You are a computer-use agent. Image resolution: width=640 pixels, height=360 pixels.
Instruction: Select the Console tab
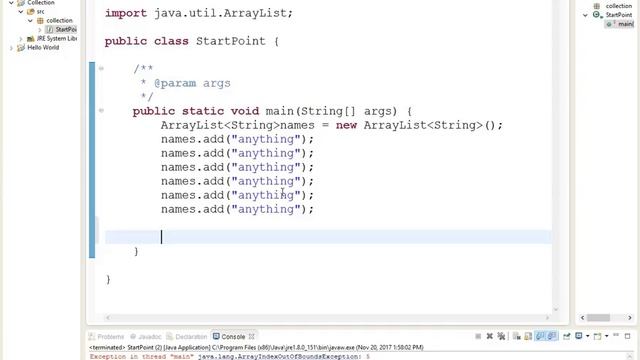click(229, 337)
